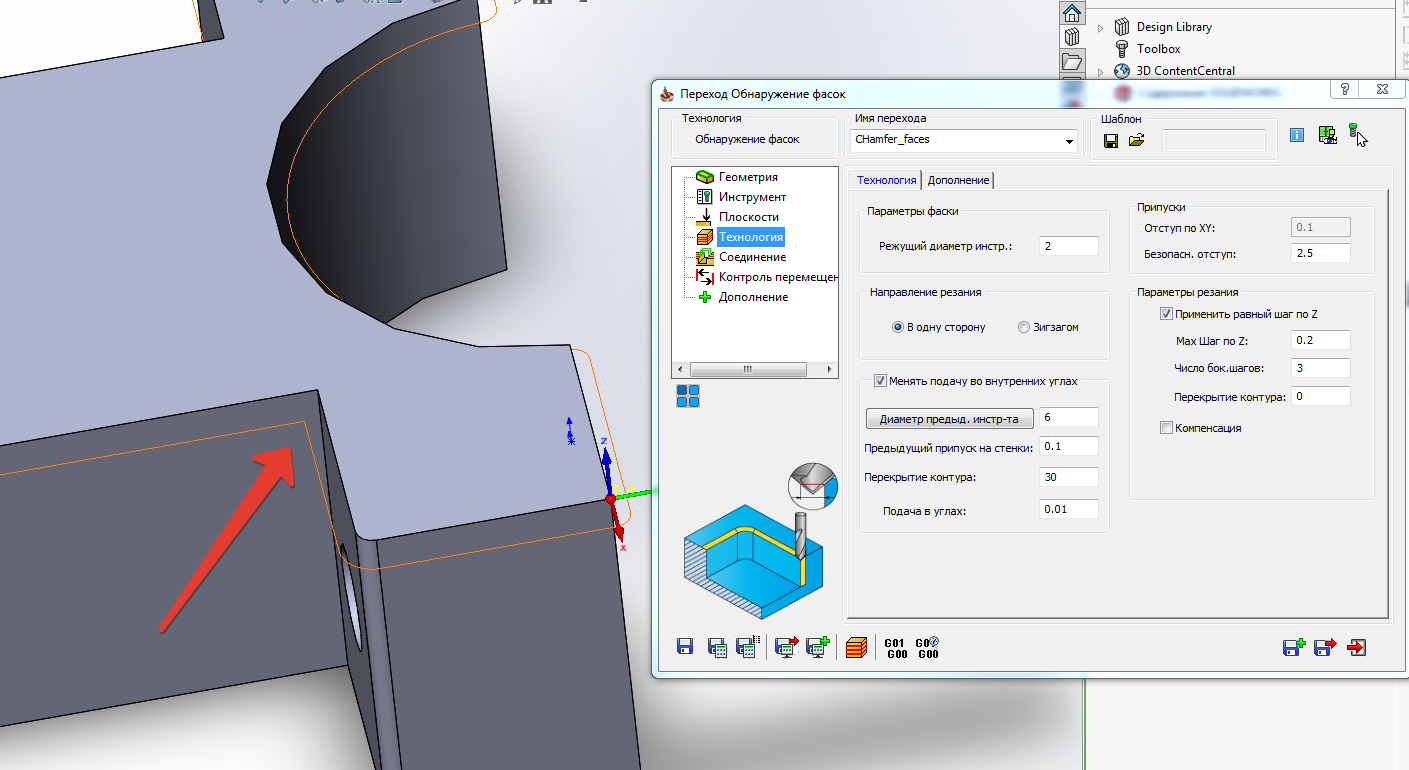Screen dimensions: 1409x770
Task: Select Toolbox in the Design Library pane
Action: pyautogui.click(x=1158, y=49)
